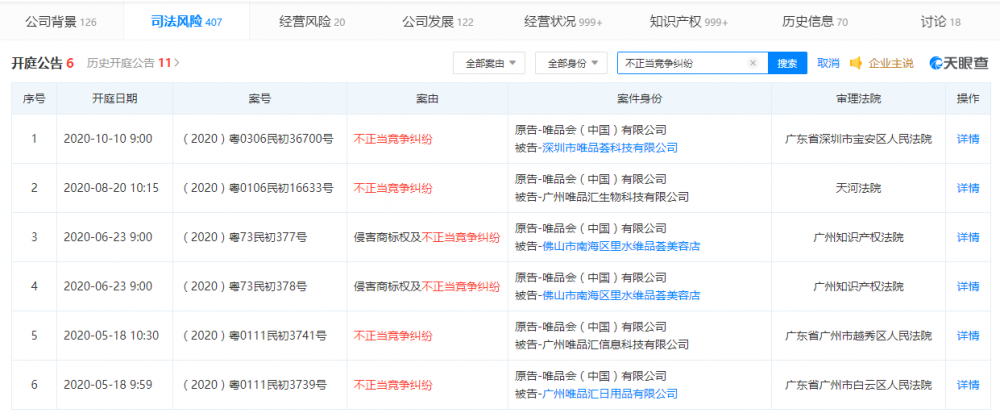Viewport: 1000px width, 413px height.
Task: Click the 企业主说 speaker icon
Action: click(x=856, y=62)
